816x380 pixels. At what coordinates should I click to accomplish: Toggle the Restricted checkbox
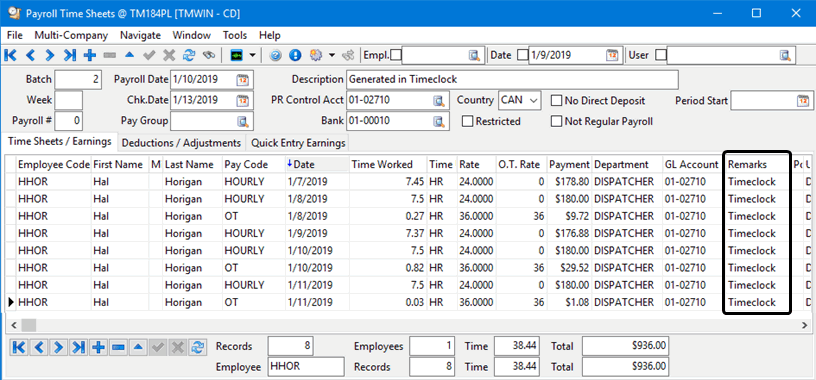click(467, 121)
